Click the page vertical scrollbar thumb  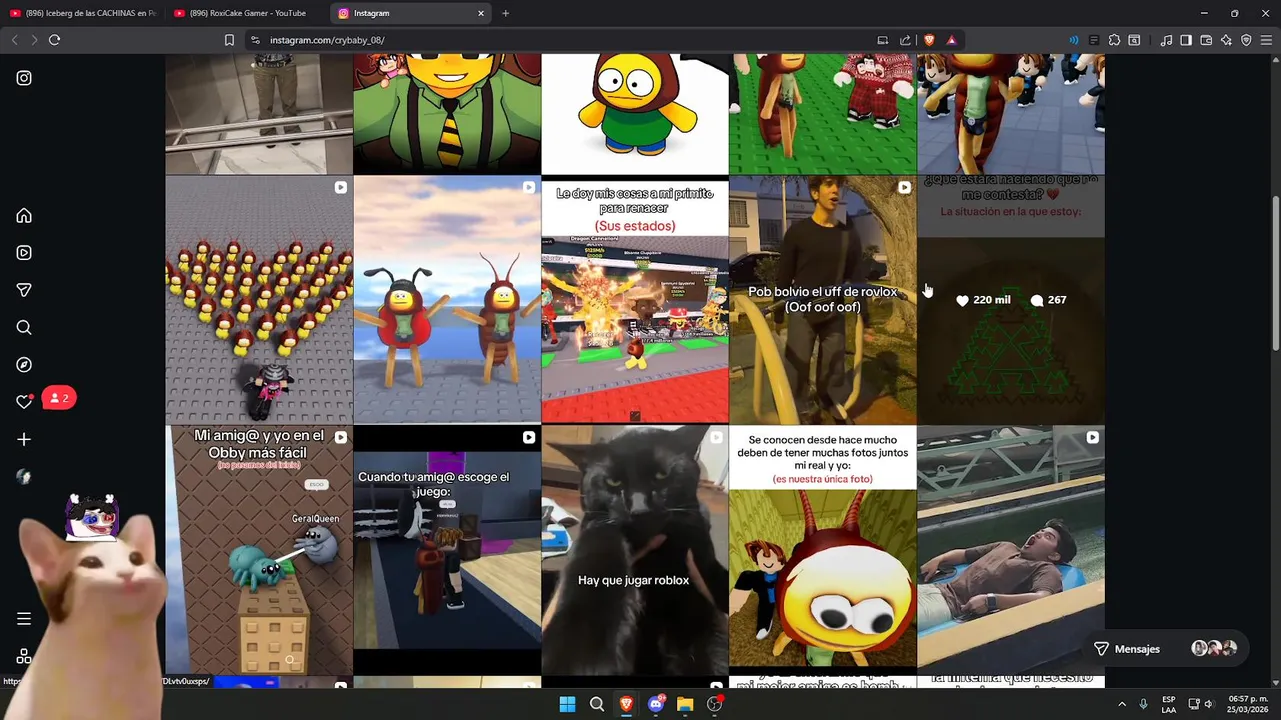1275,272
